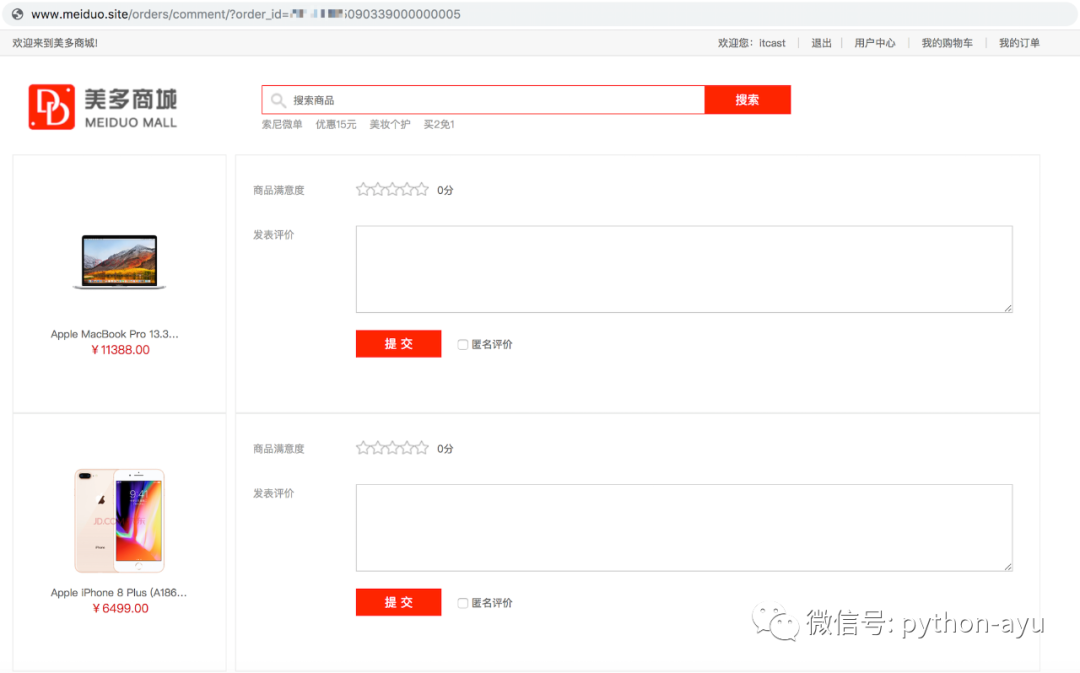The height and width of the screenshot is (673, 1080).
Task: Click the MacBook Pro product thumbnail
Action: coord(119,262)
